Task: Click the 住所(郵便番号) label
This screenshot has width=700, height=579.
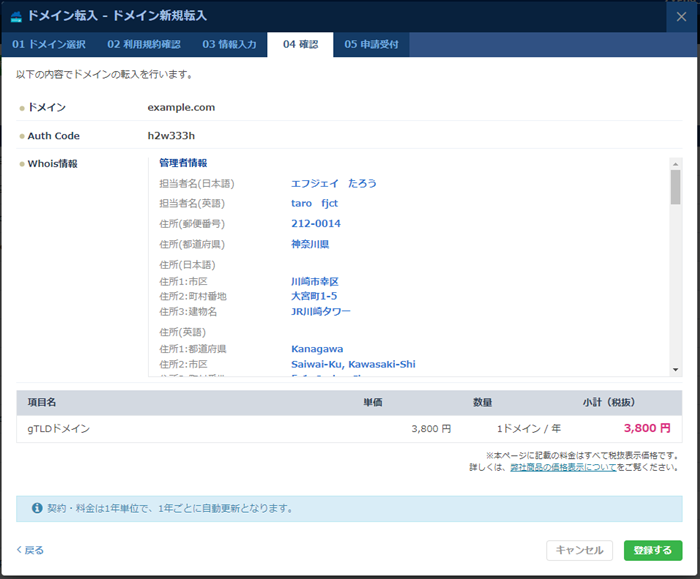Action: tap(192, 224)
